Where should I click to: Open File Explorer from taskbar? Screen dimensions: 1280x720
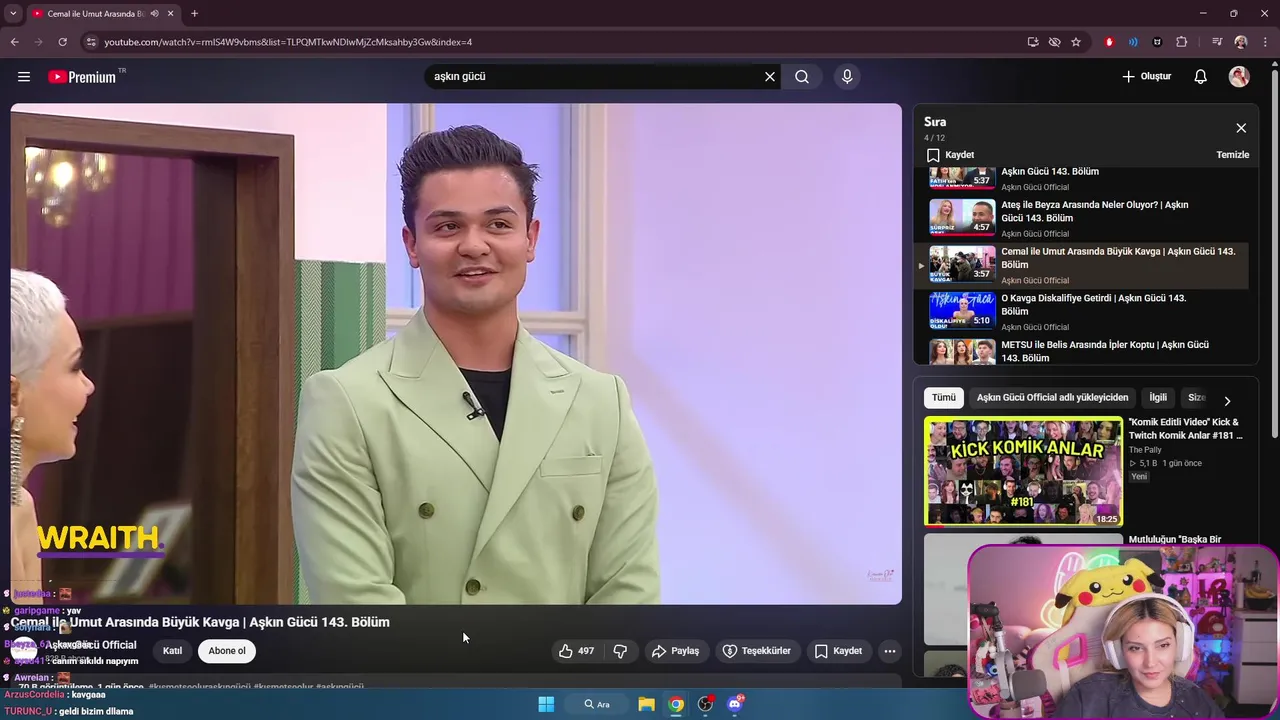647,704
